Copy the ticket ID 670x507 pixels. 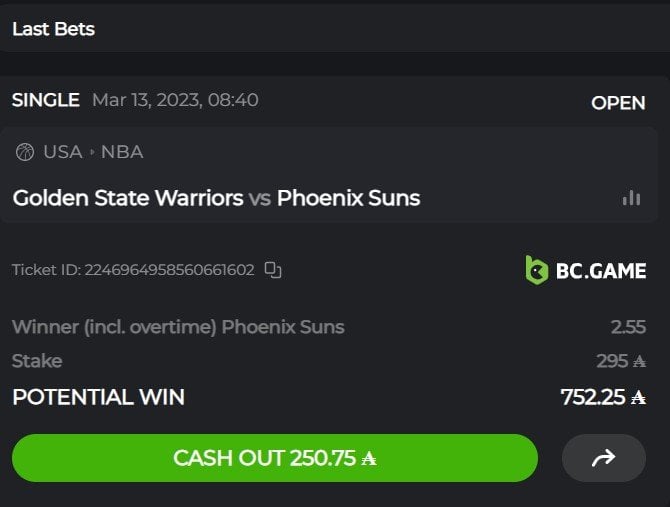pyautogui.click(x=273, y=269)
